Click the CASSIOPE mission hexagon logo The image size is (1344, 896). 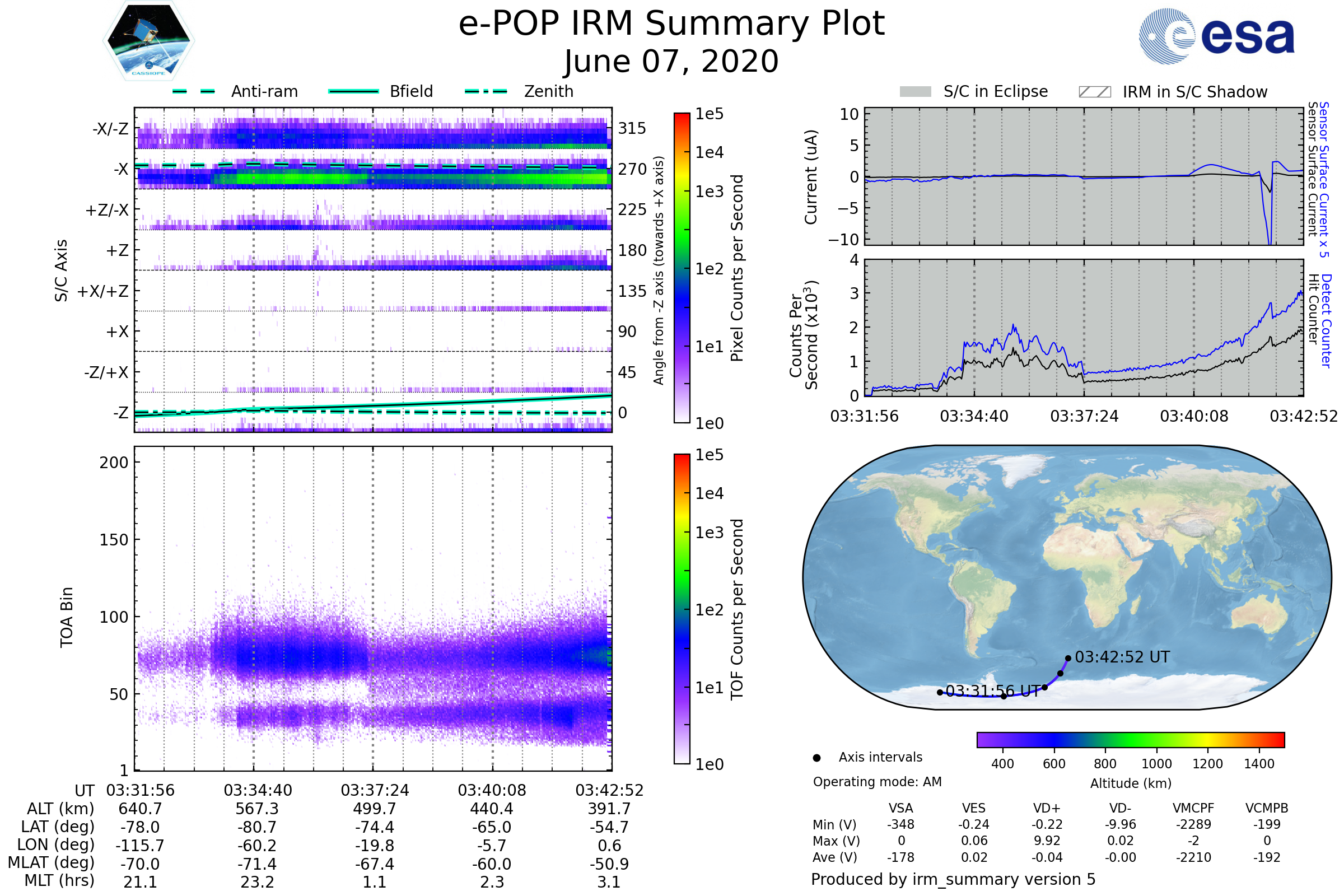(x=148, y=41)
